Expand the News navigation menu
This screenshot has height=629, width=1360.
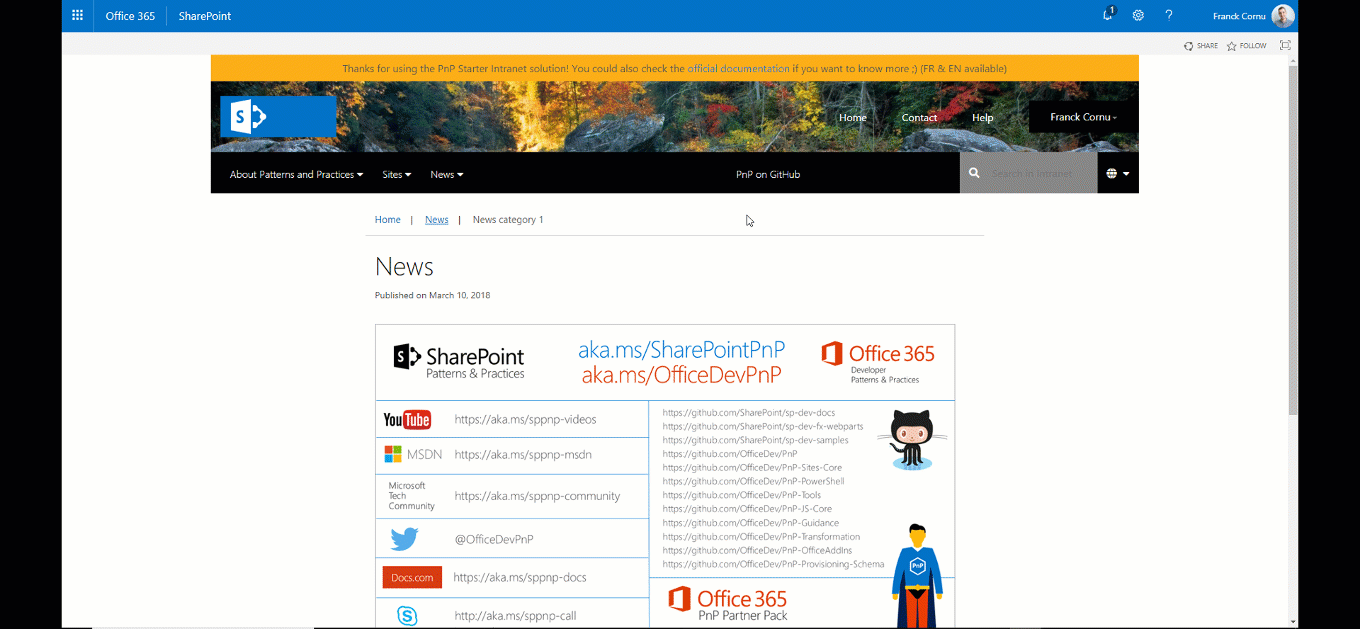(x=446, y=174)
